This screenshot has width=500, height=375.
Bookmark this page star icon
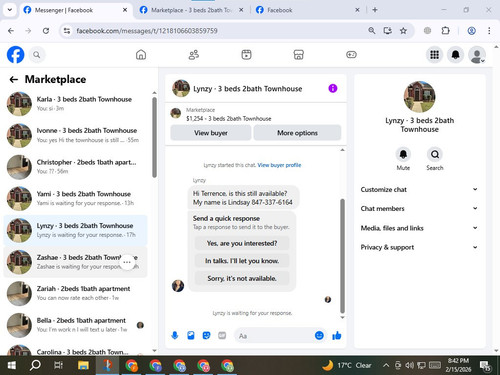403,31
